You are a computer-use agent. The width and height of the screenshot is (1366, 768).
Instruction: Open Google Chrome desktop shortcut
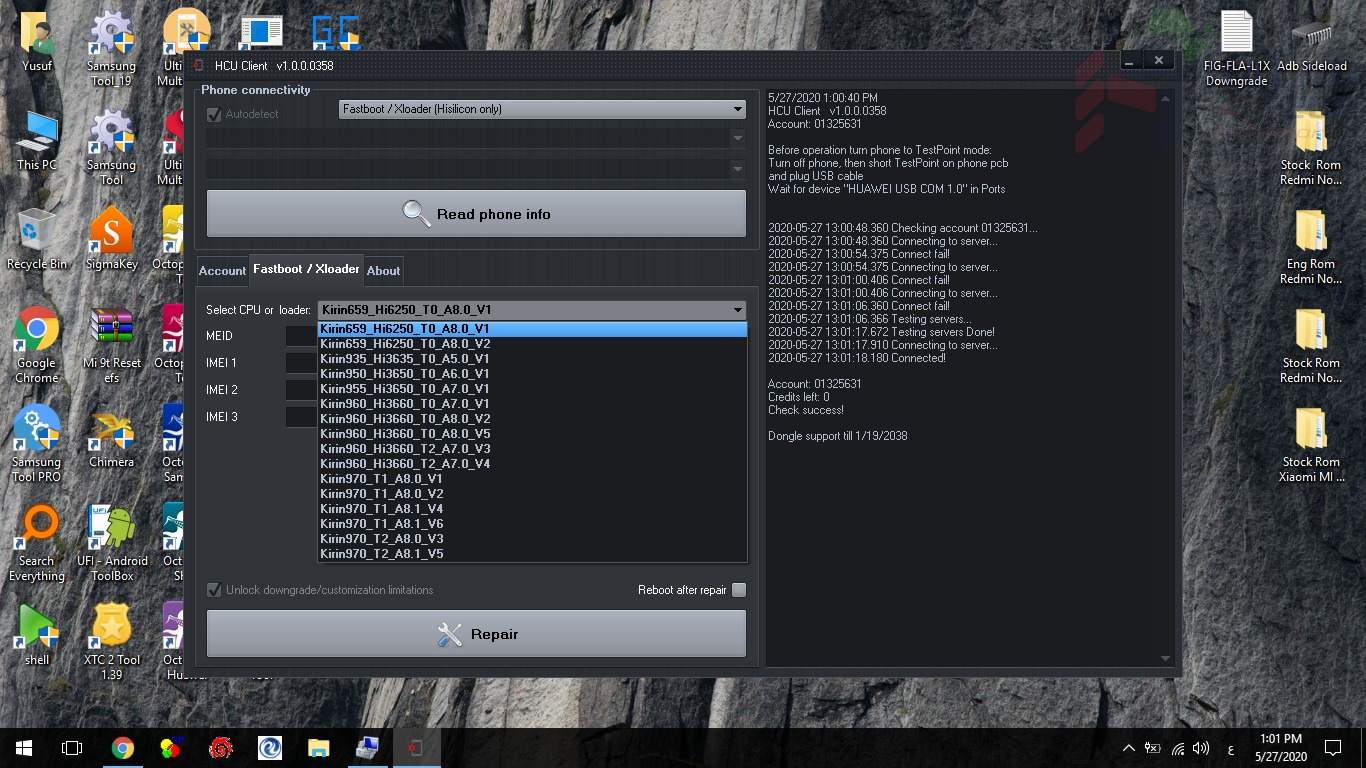click(x=37, y=345)
